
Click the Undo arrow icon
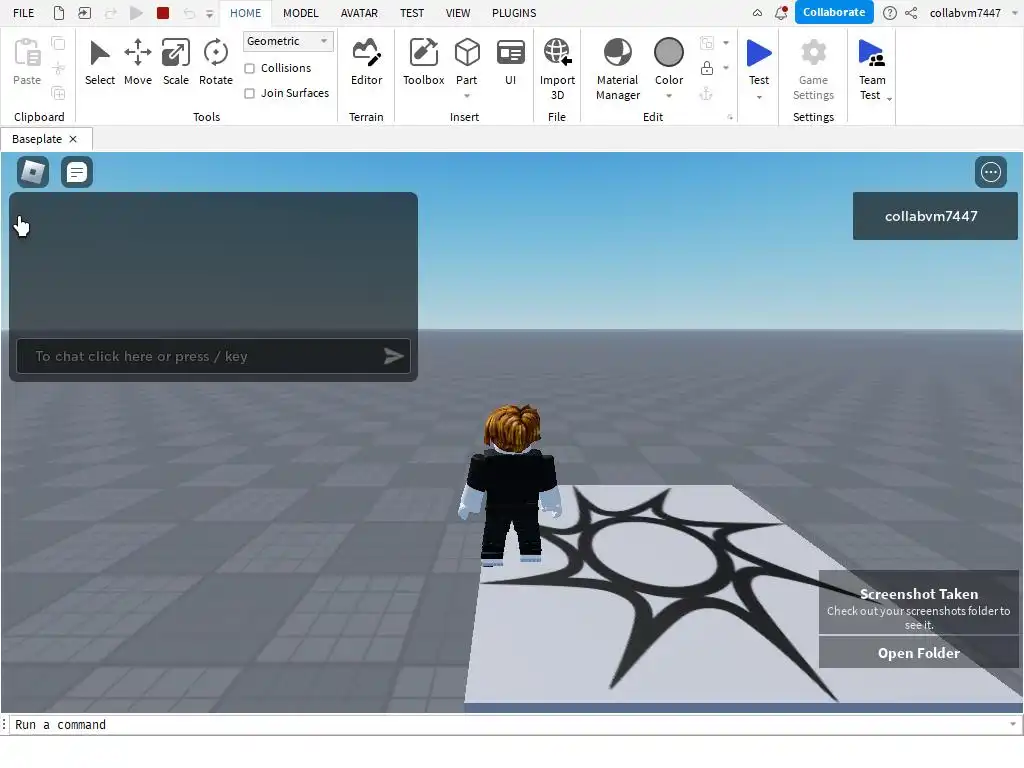189,13
